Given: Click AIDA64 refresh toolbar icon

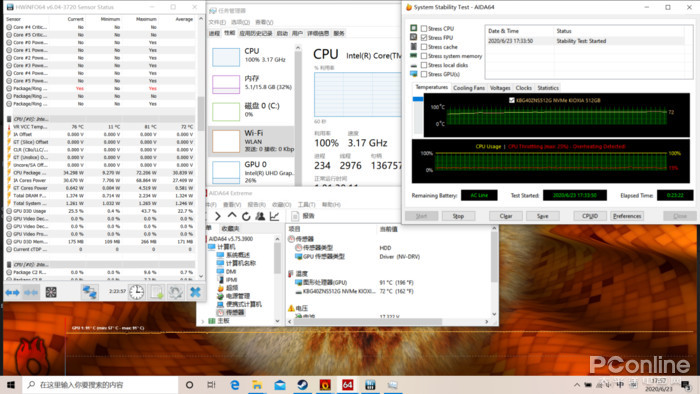Looking at the screenshot, I should click(x=246, y=216).
